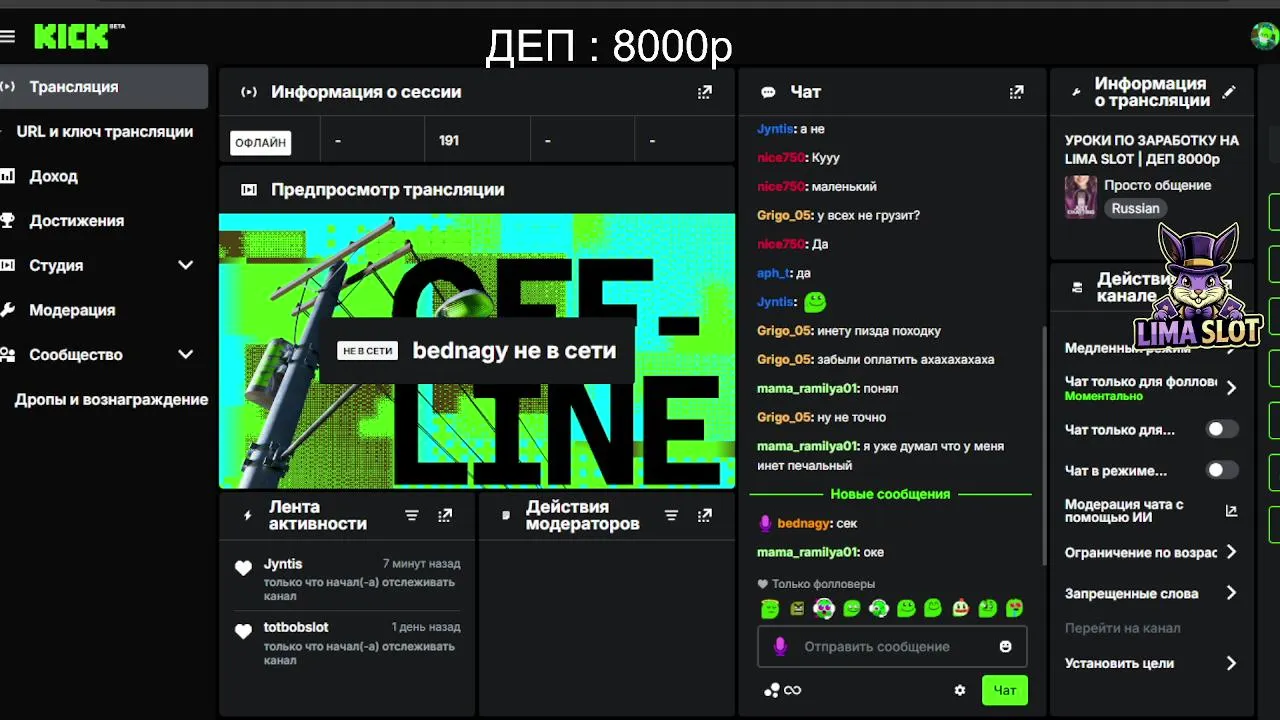1280x720 pixels.
Task: Open filter options in Лента активности
Action: [412, 515]
